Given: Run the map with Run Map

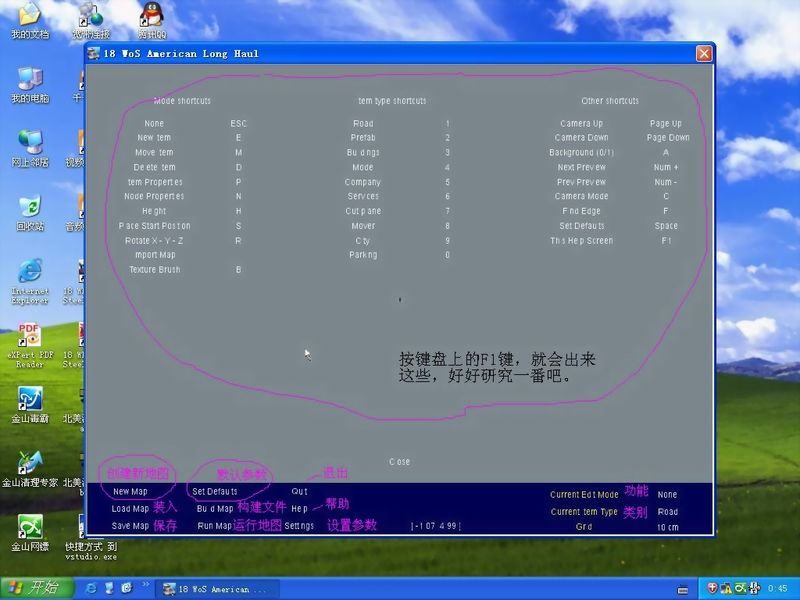Looking at the screenshot, I should pyautogui.click(x=214, y=526).
